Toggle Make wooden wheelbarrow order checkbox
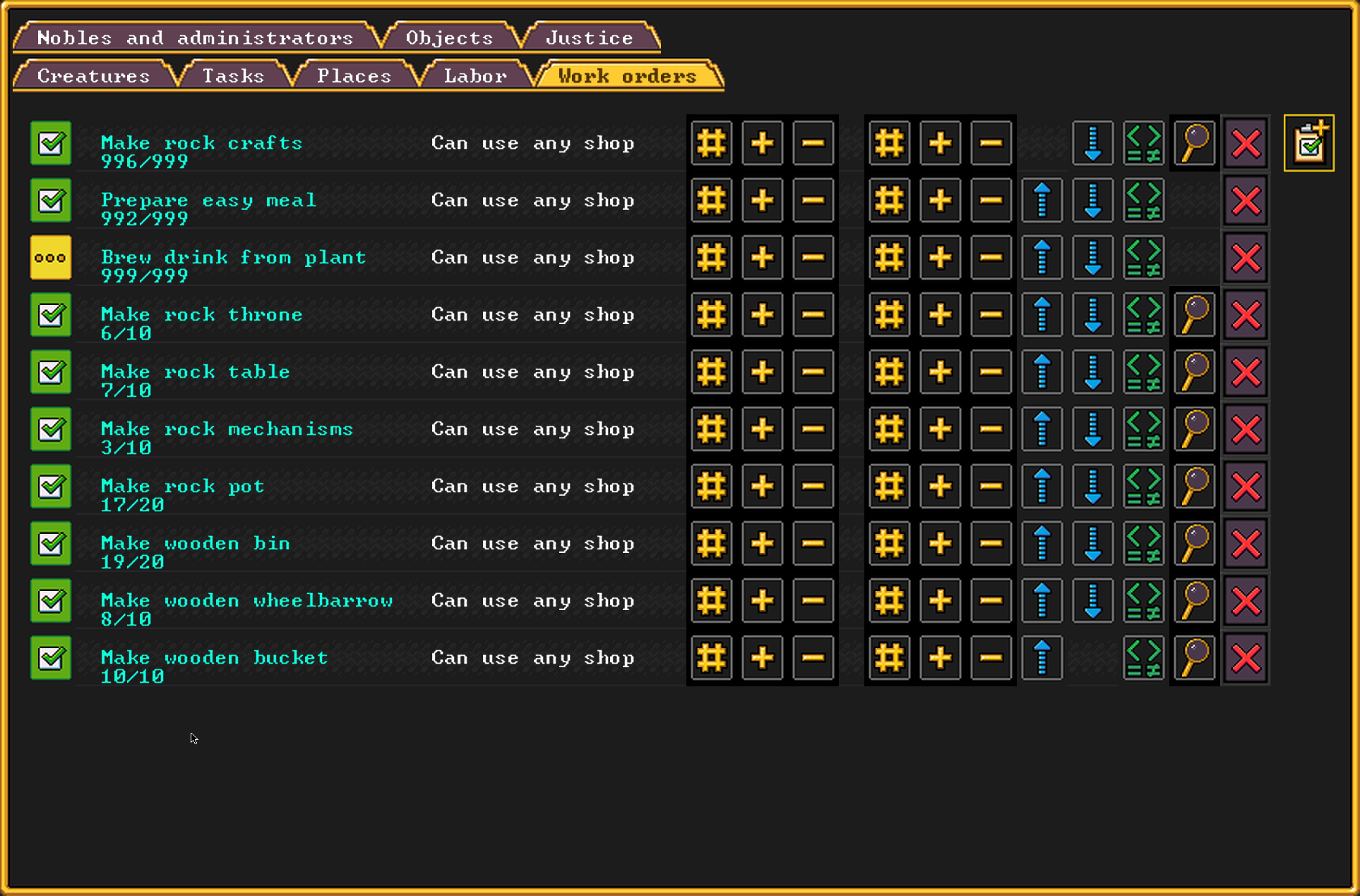Viewport: 1360px width, 896px height. point(51,601)
